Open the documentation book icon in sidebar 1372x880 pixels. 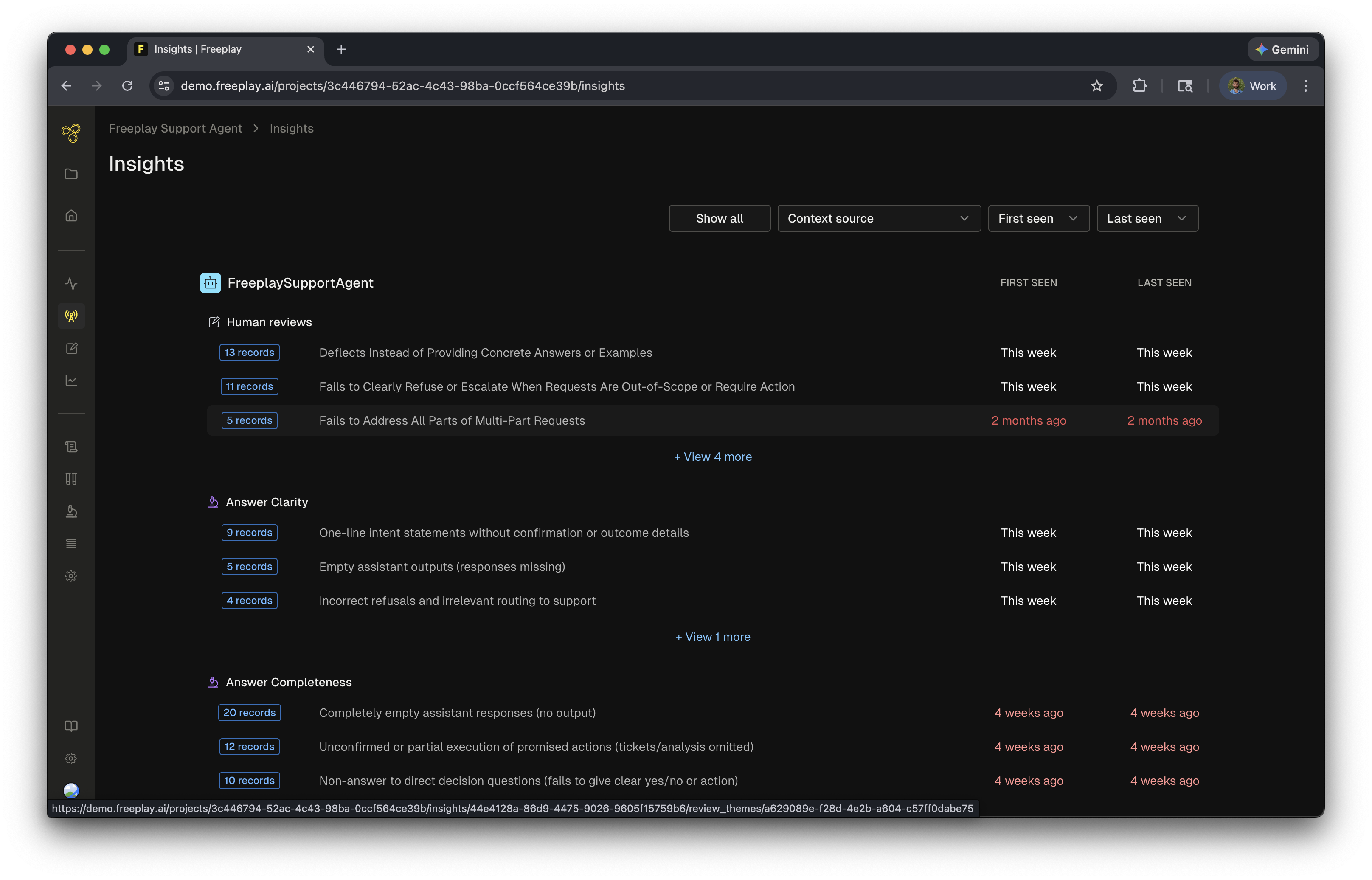[x=71, y=726]
